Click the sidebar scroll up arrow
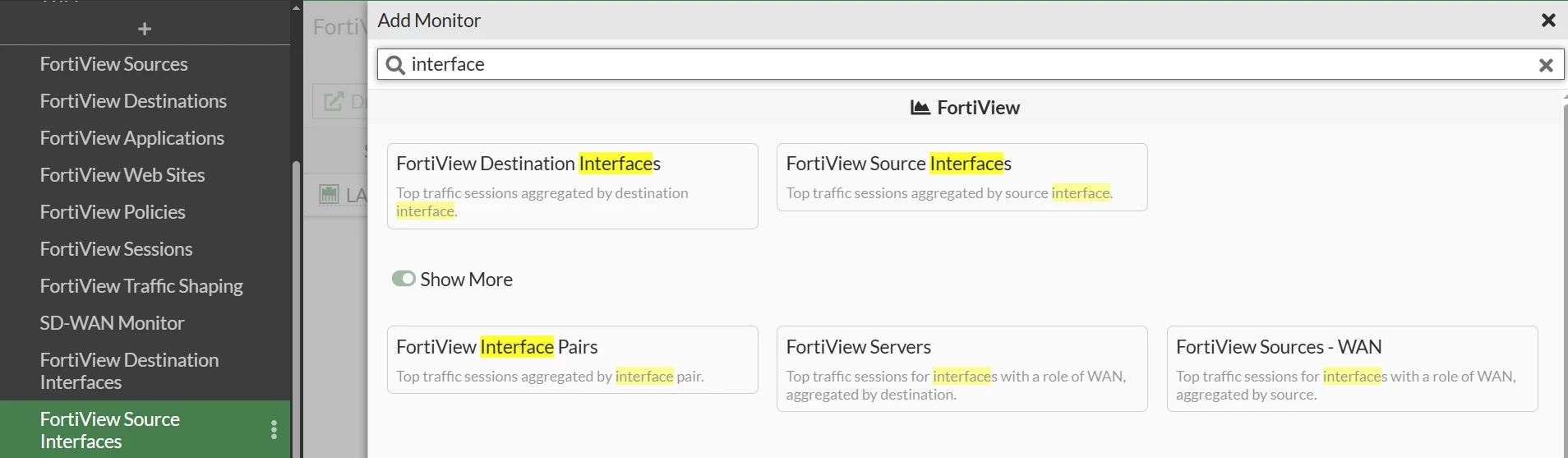 [297, 7]
